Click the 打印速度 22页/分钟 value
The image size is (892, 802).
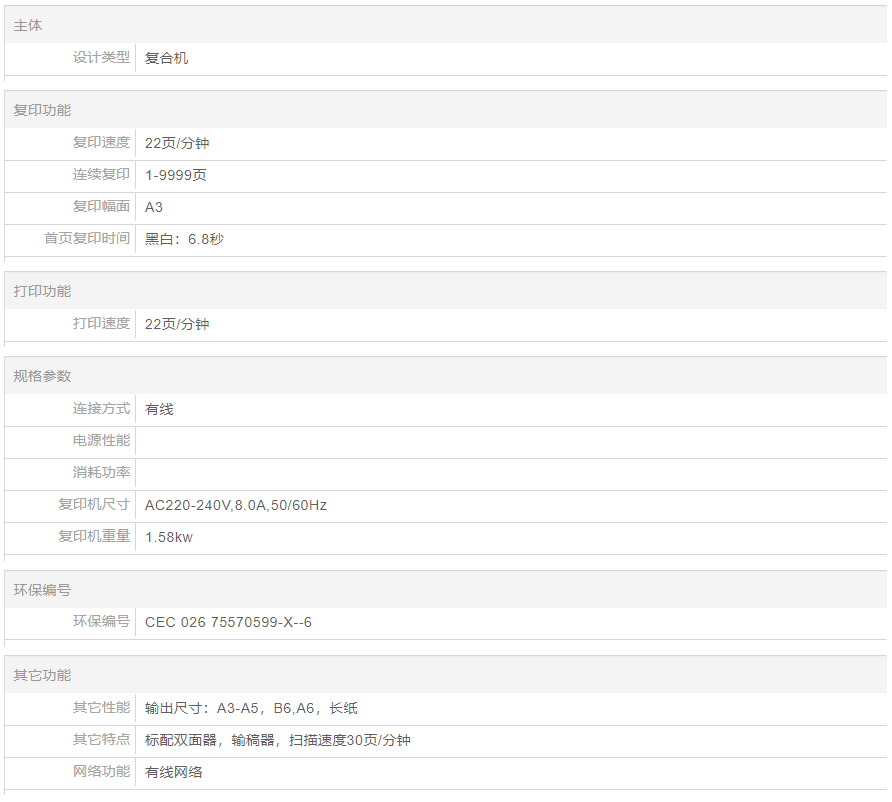(x=177, y=324)
